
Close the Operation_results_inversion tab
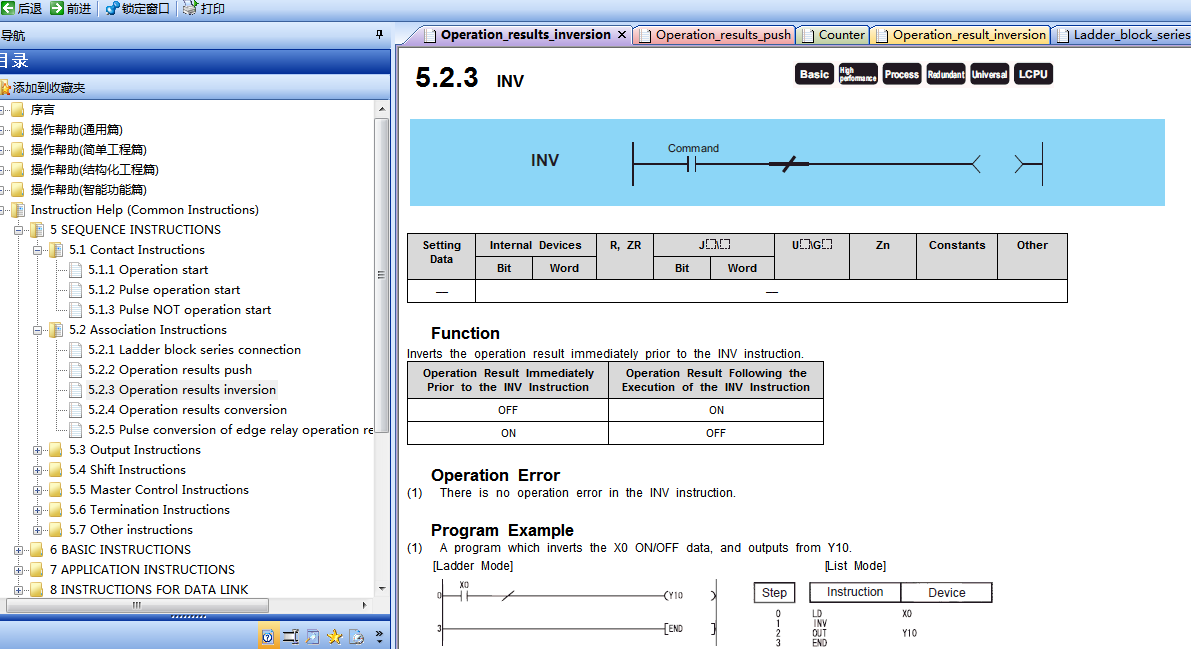(x=621, y=35)
